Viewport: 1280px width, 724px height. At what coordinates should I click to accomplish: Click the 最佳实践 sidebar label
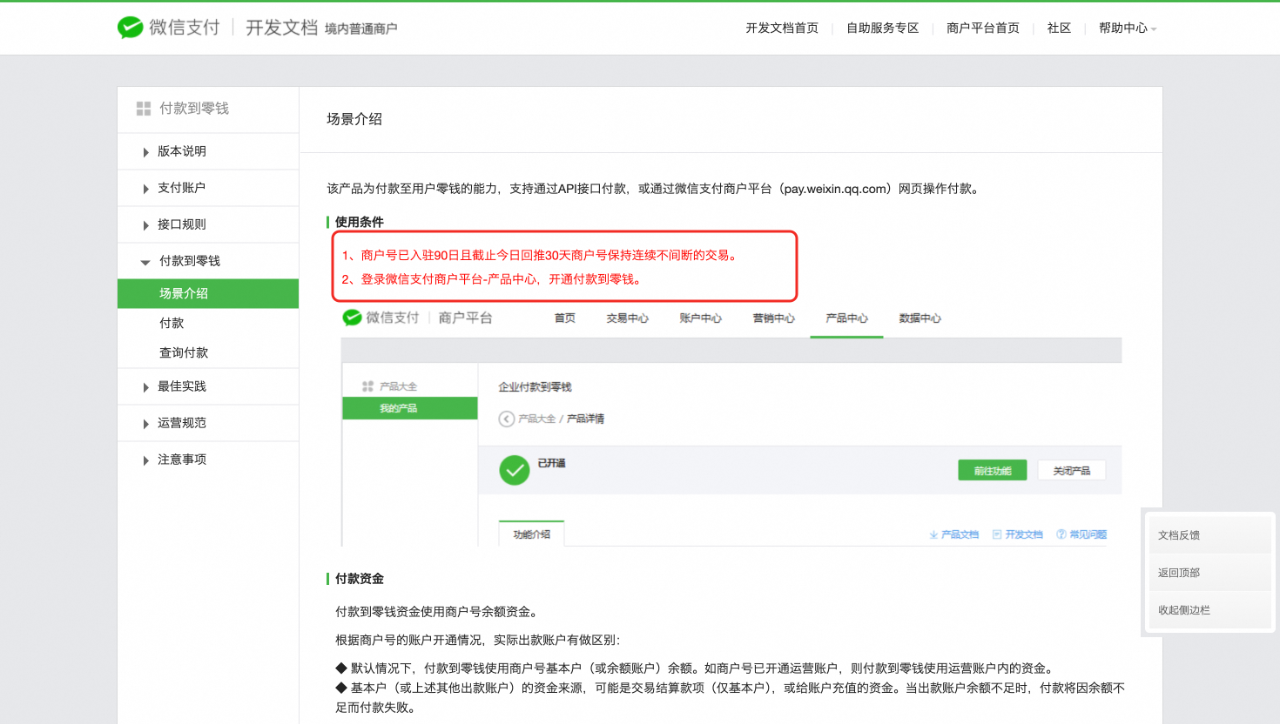(182, 386)
